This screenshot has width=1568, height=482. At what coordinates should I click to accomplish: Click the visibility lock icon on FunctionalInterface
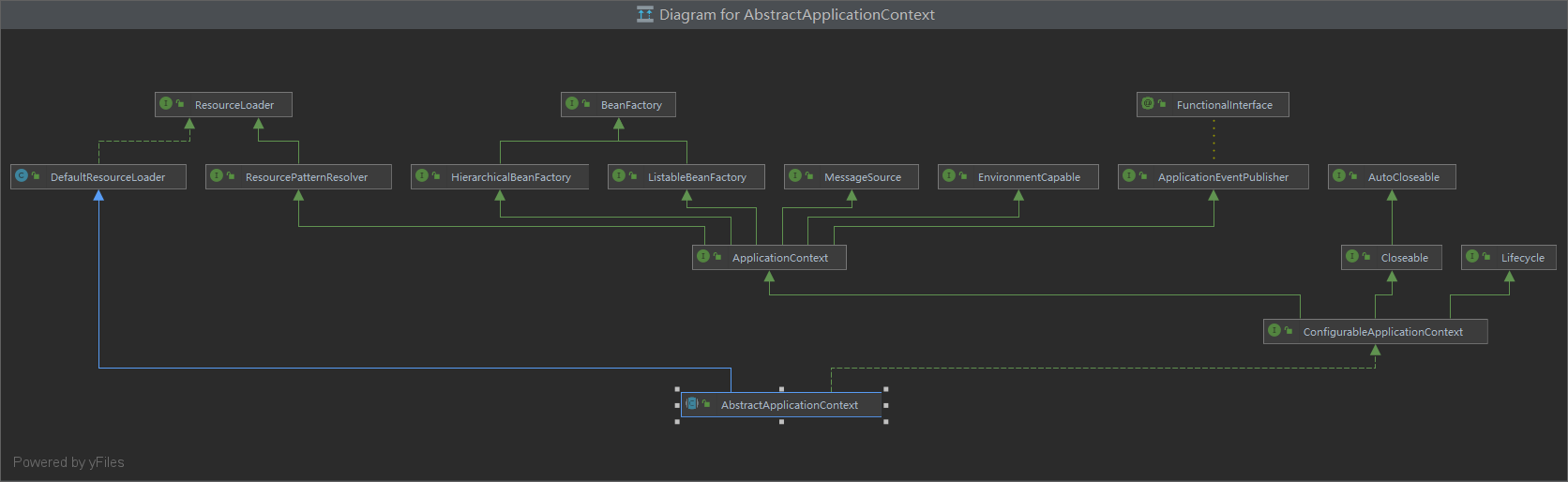point(1162,103)
